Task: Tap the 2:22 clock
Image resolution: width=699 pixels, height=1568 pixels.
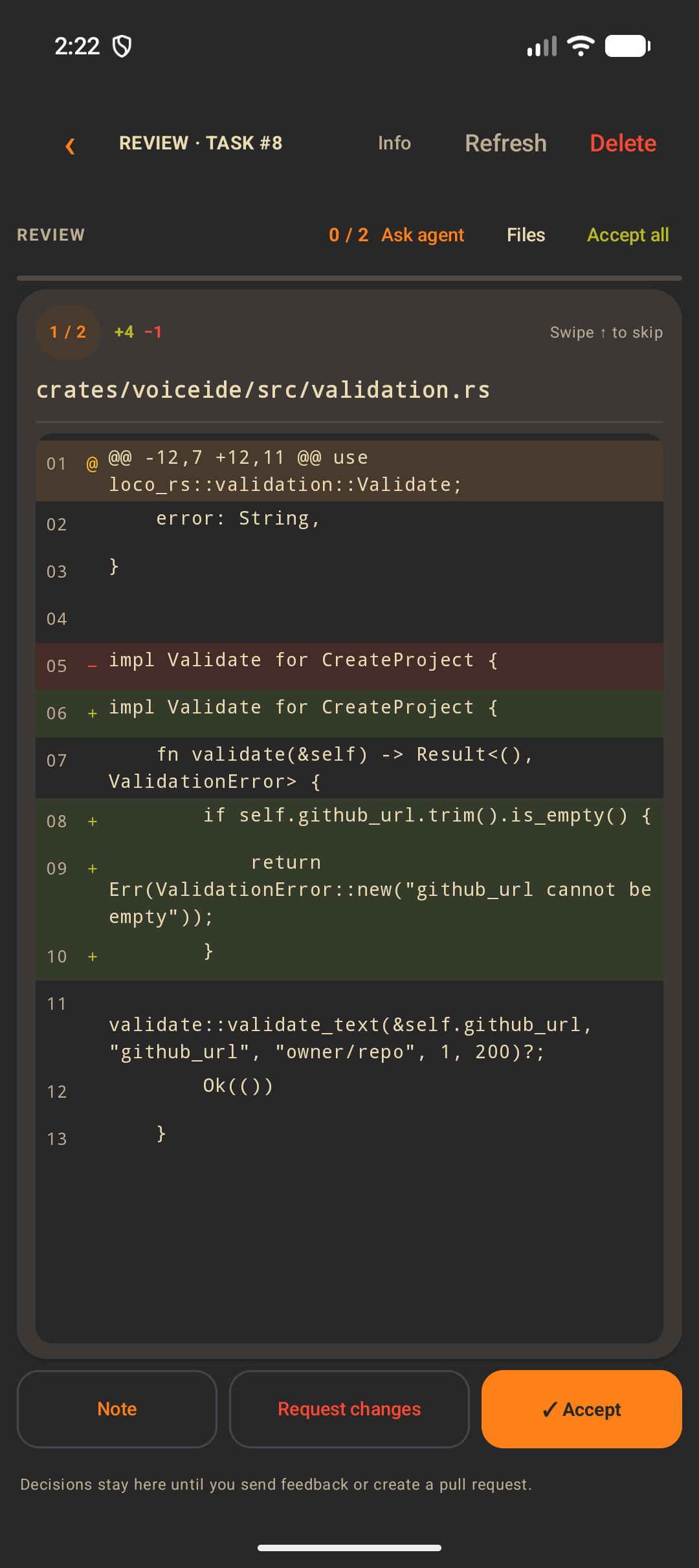Action: click(x=77, y=47)
